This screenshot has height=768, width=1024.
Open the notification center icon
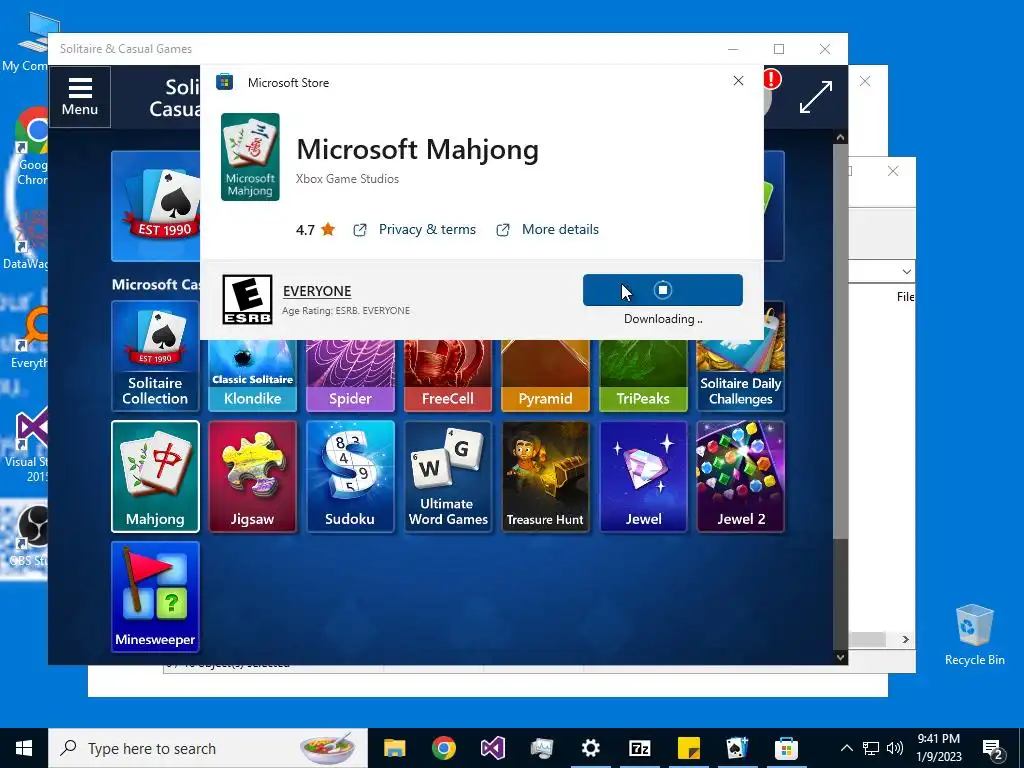[x=993, y=749]
